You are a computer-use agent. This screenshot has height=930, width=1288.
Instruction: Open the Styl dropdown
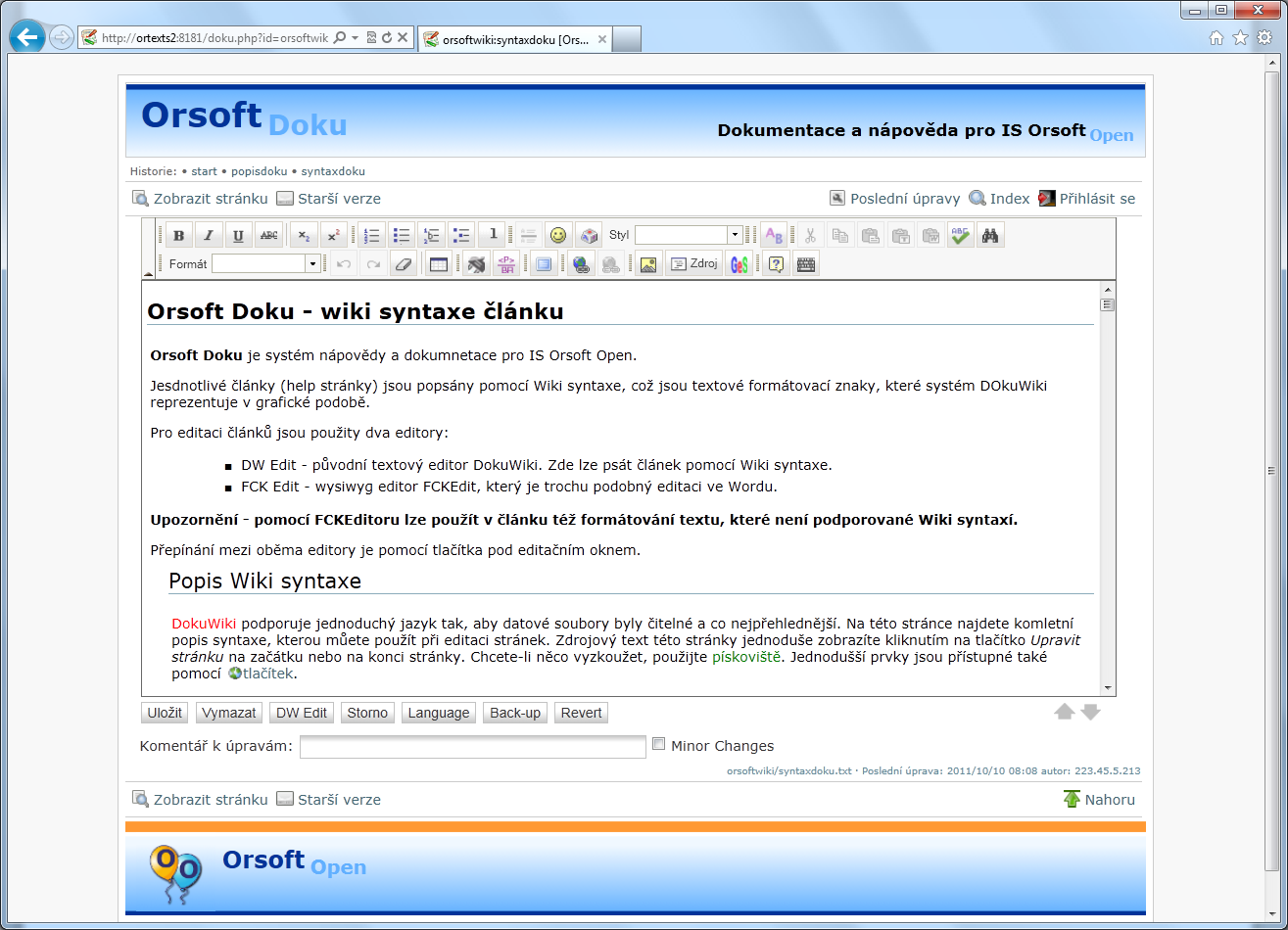(735, 236)
